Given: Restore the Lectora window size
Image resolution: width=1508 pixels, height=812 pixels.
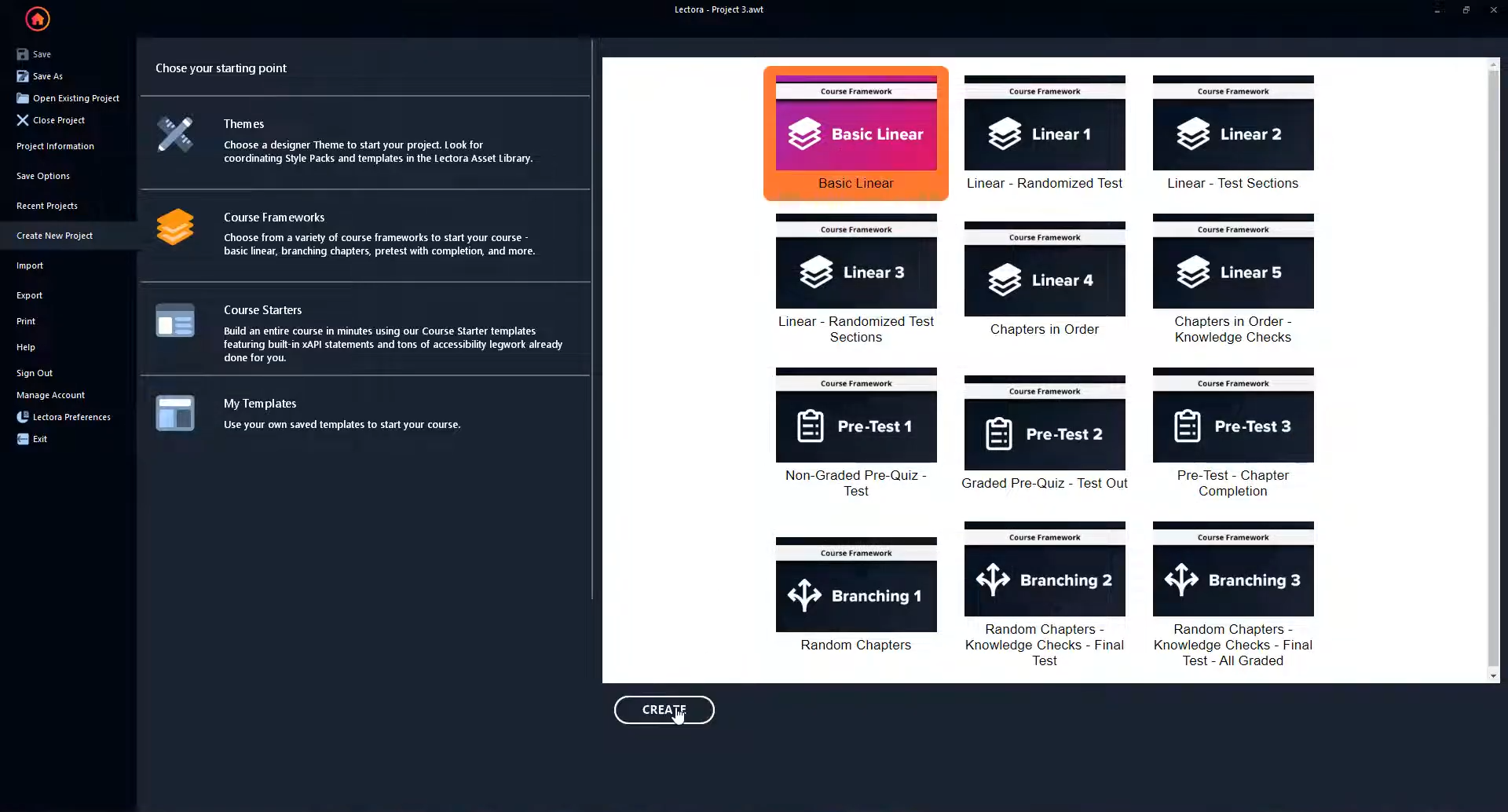Looking at the screenshot, I should click(x=1466, y=9).
